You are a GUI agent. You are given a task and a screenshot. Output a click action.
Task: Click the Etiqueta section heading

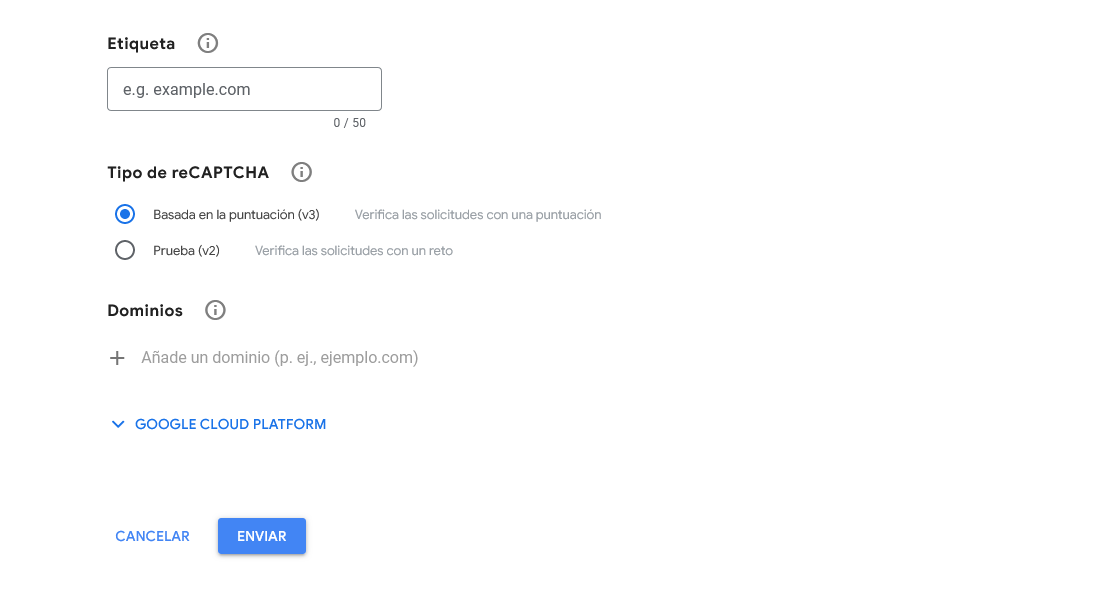tap(141, 43)
